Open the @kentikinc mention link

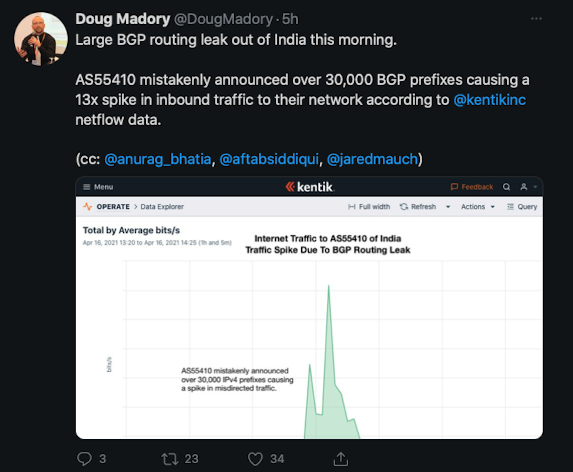(489, 100)
